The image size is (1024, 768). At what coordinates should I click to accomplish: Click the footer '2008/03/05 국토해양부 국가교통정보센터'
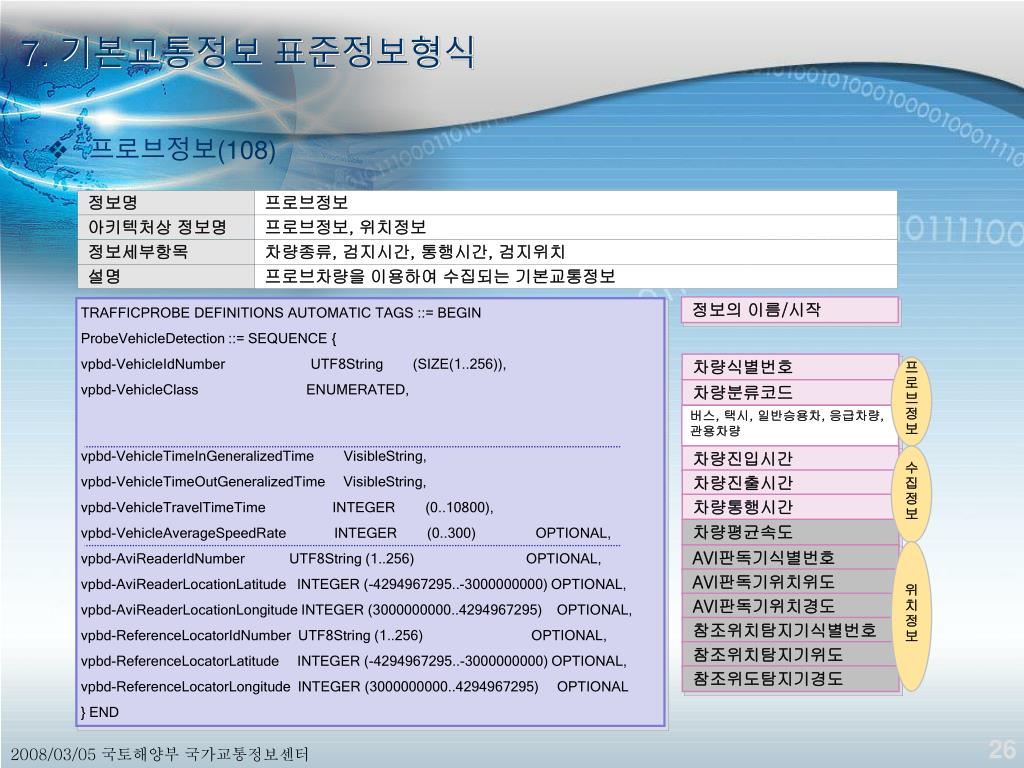pos(159,754)
